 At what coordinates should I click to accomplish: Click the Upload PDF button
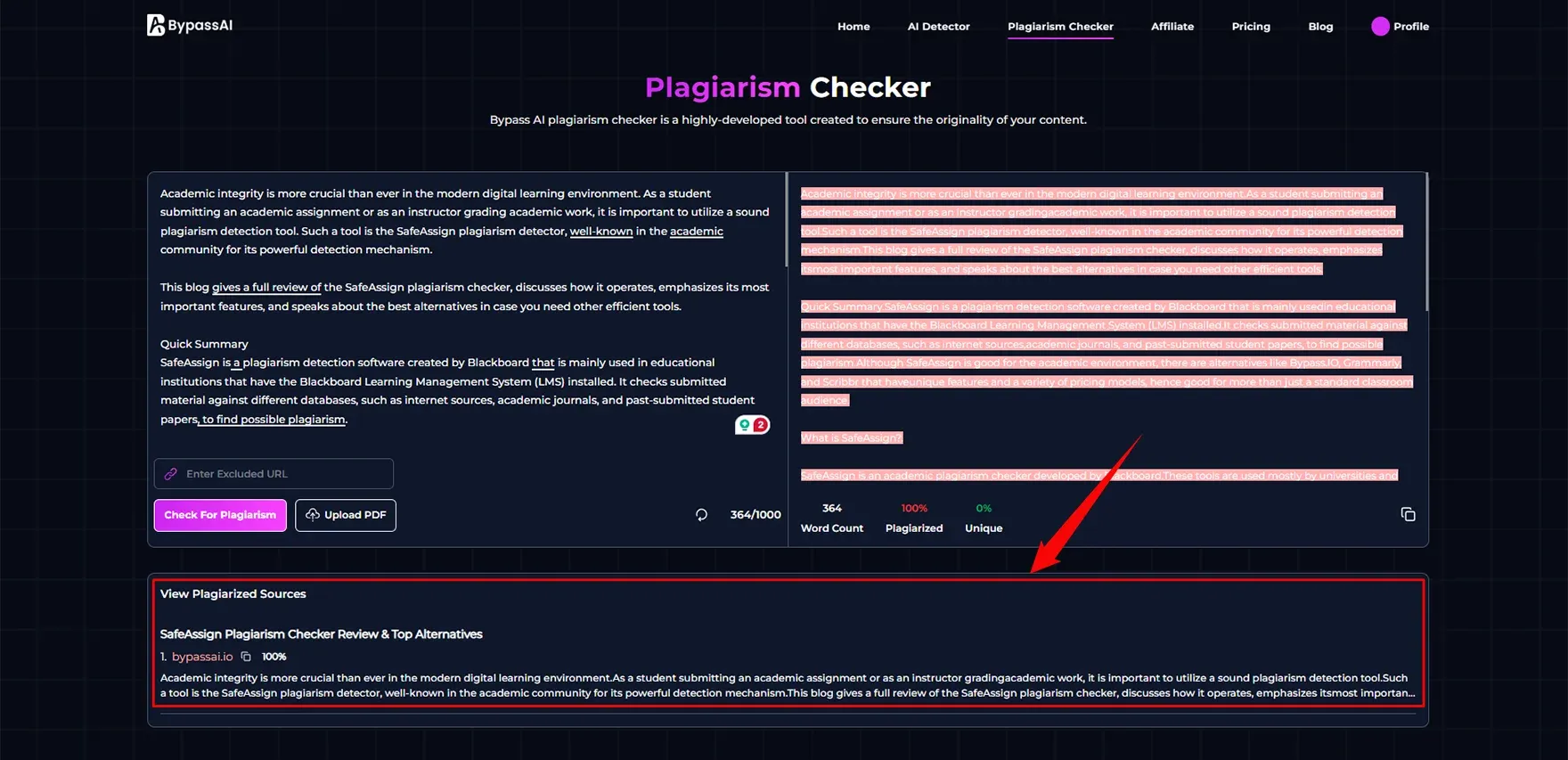pos(346,515)
